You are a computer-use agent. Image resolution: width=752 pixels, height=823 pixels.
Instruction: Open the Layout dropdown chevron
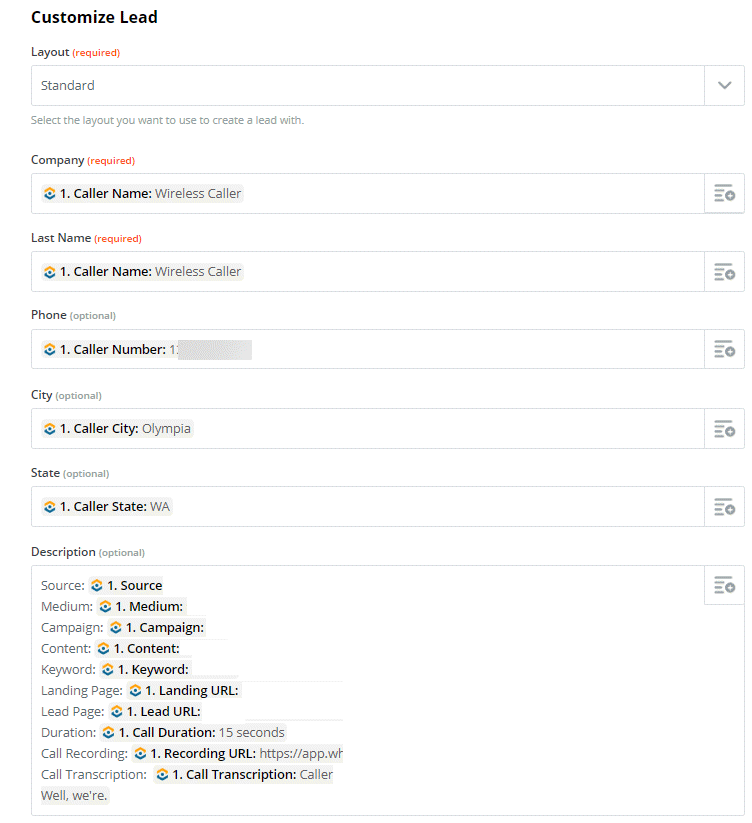724,86
